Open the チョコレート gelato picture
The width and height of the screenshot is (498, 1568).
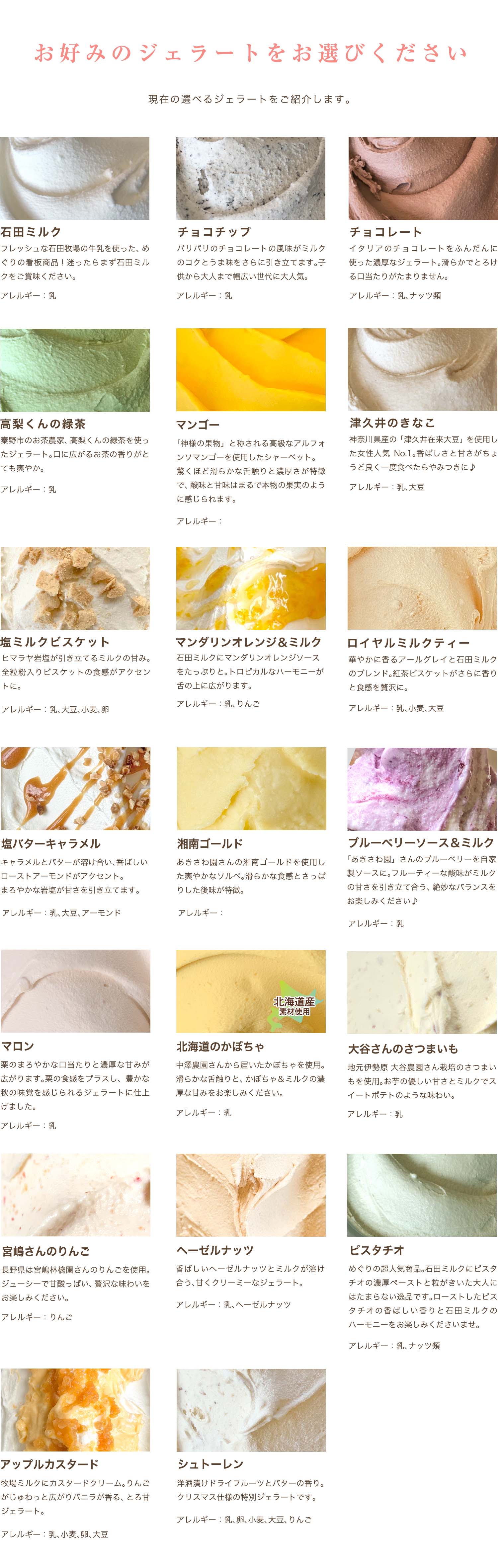(423, 178)
